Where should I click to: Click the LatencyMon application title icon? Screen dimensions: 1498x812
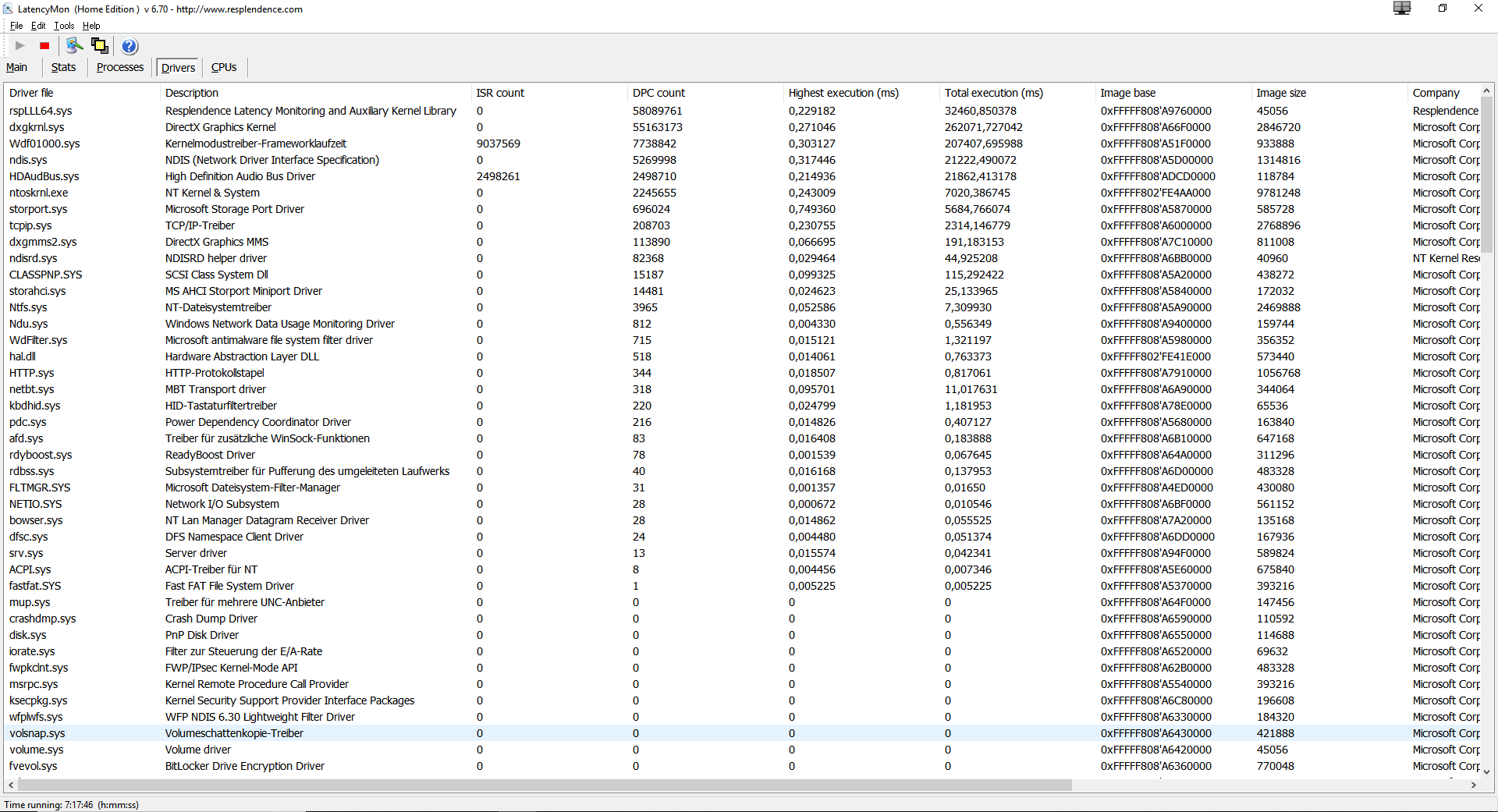(9, 9)
